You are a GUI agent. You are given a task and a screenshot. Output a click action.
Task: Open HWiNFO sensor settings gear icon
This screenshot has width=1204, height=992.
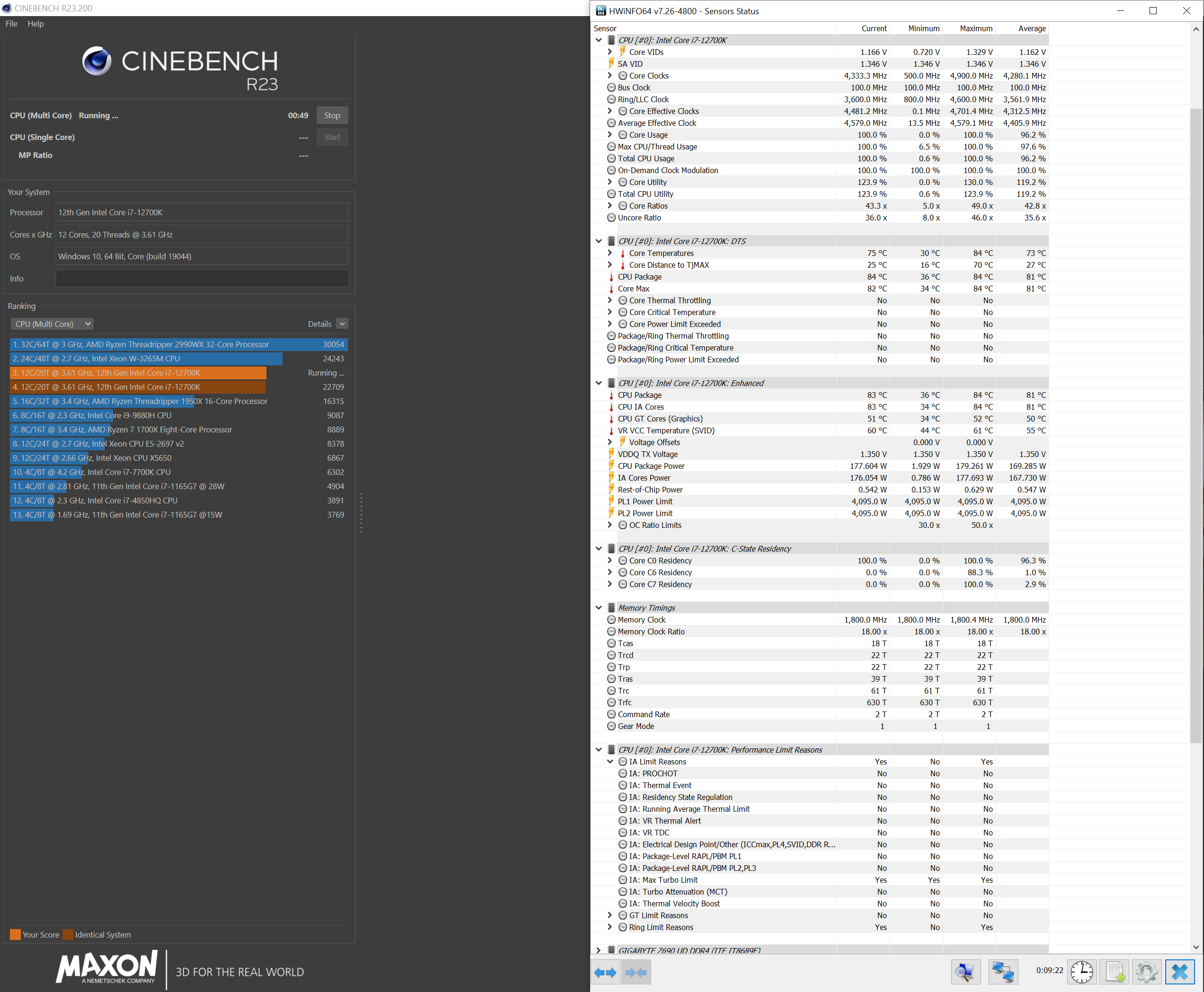(1146, 972)
